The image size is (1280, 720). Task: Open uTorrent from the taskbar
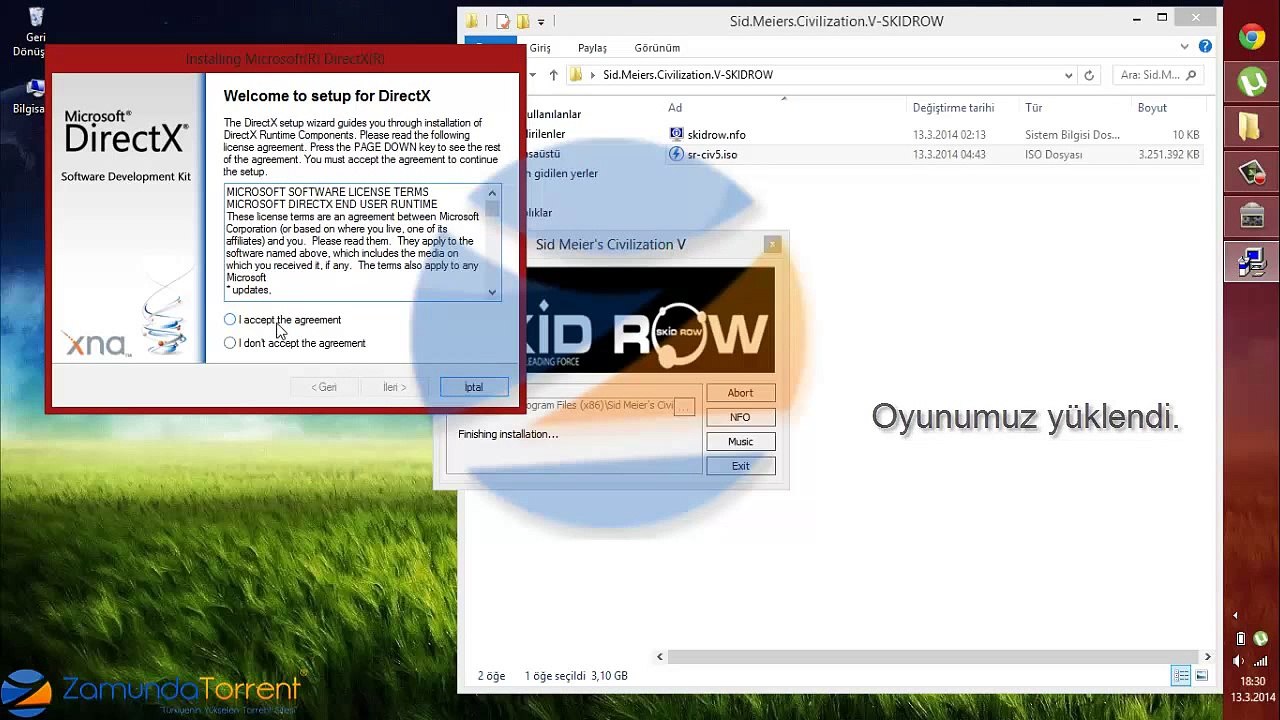click(1251, 82)
